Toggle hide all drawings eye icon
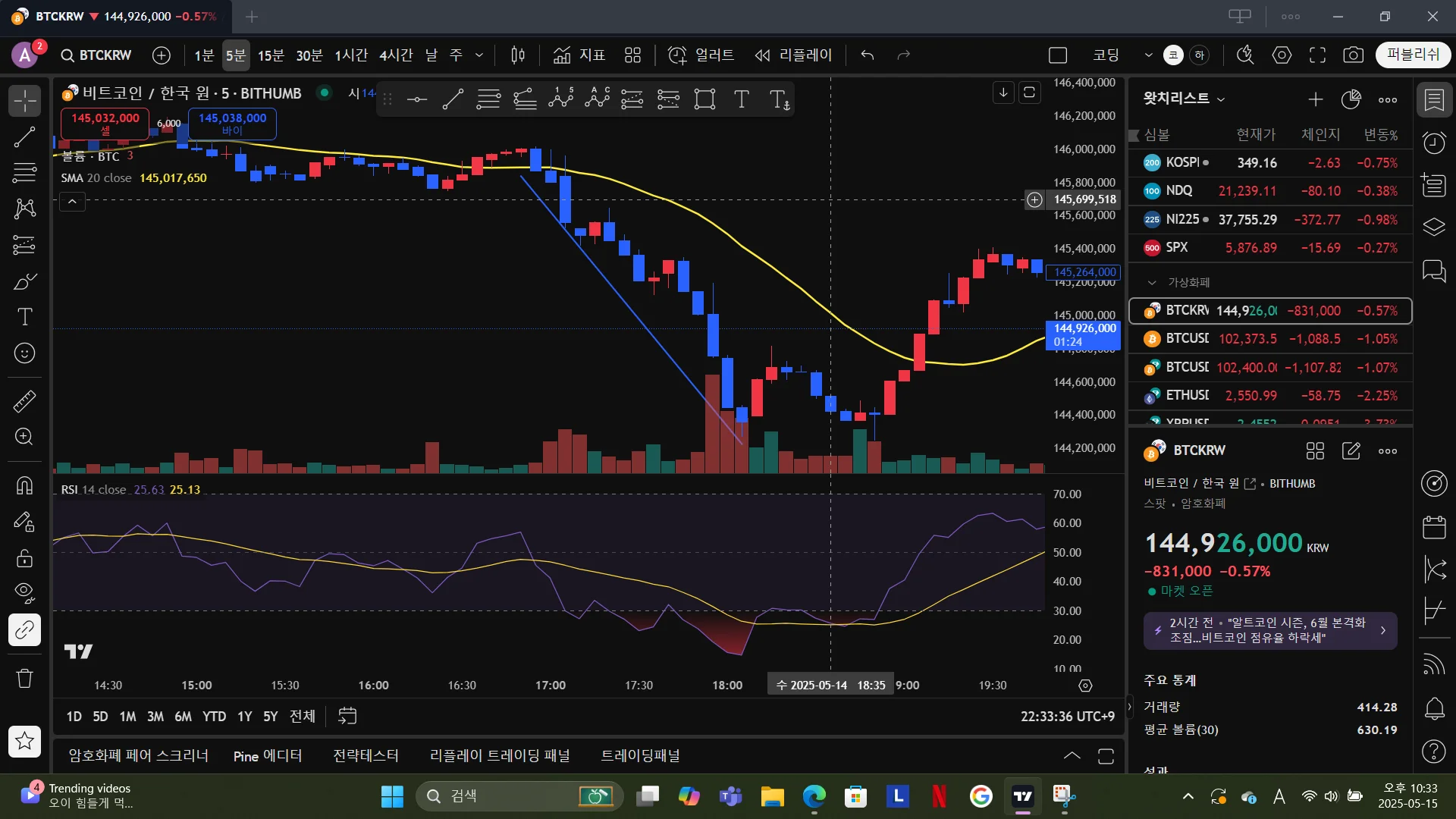This screenshot has height=819, width=1456. point(24,591)
